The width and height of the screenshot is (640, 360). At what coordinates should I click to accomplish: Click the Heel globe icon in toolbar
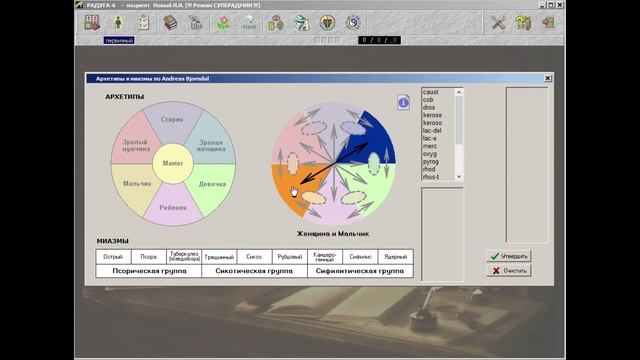coord(249,23)
